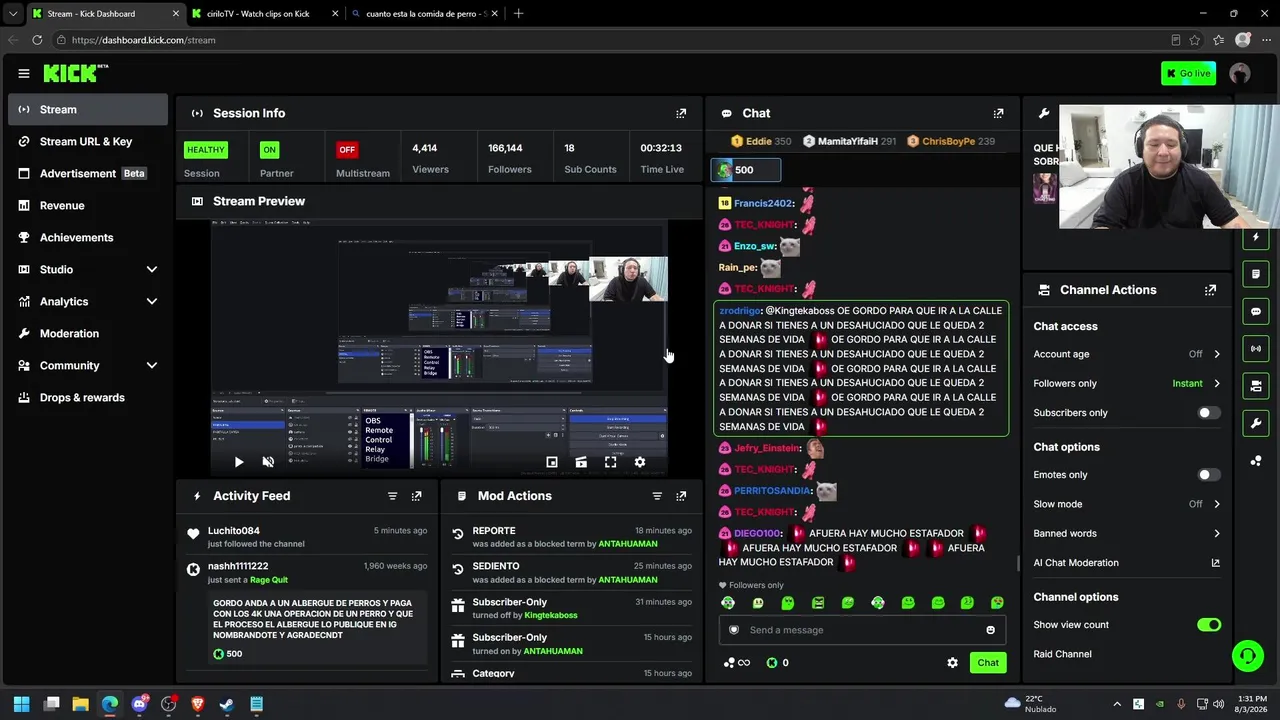Reload the page with browser refresh button
Image resolution: width=1280 pixels, height=720 pixels.
coord(37,40)
